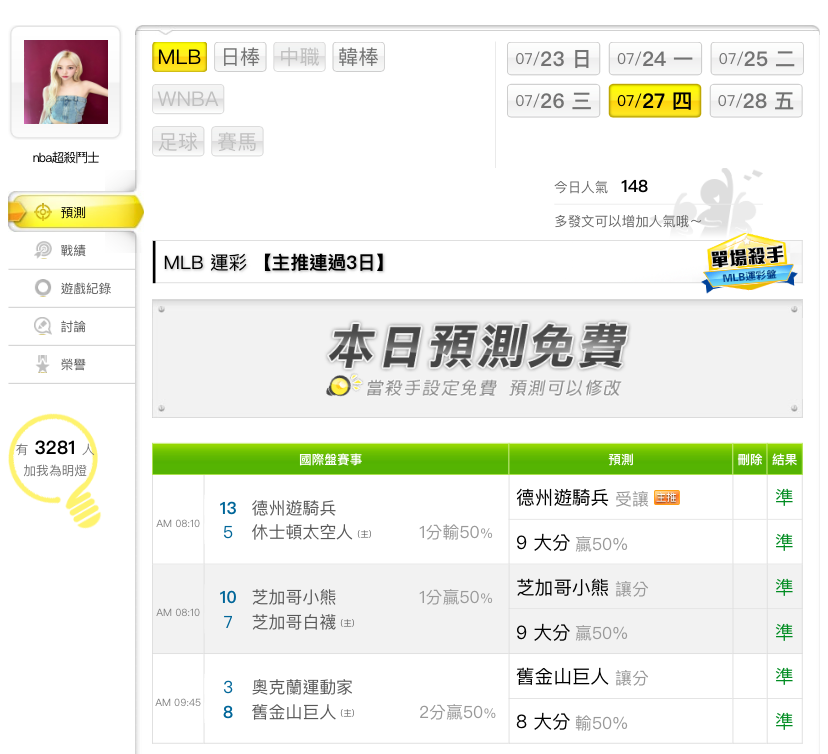Open the 戰績 sidebar menu item

click(x=72, y=250)
